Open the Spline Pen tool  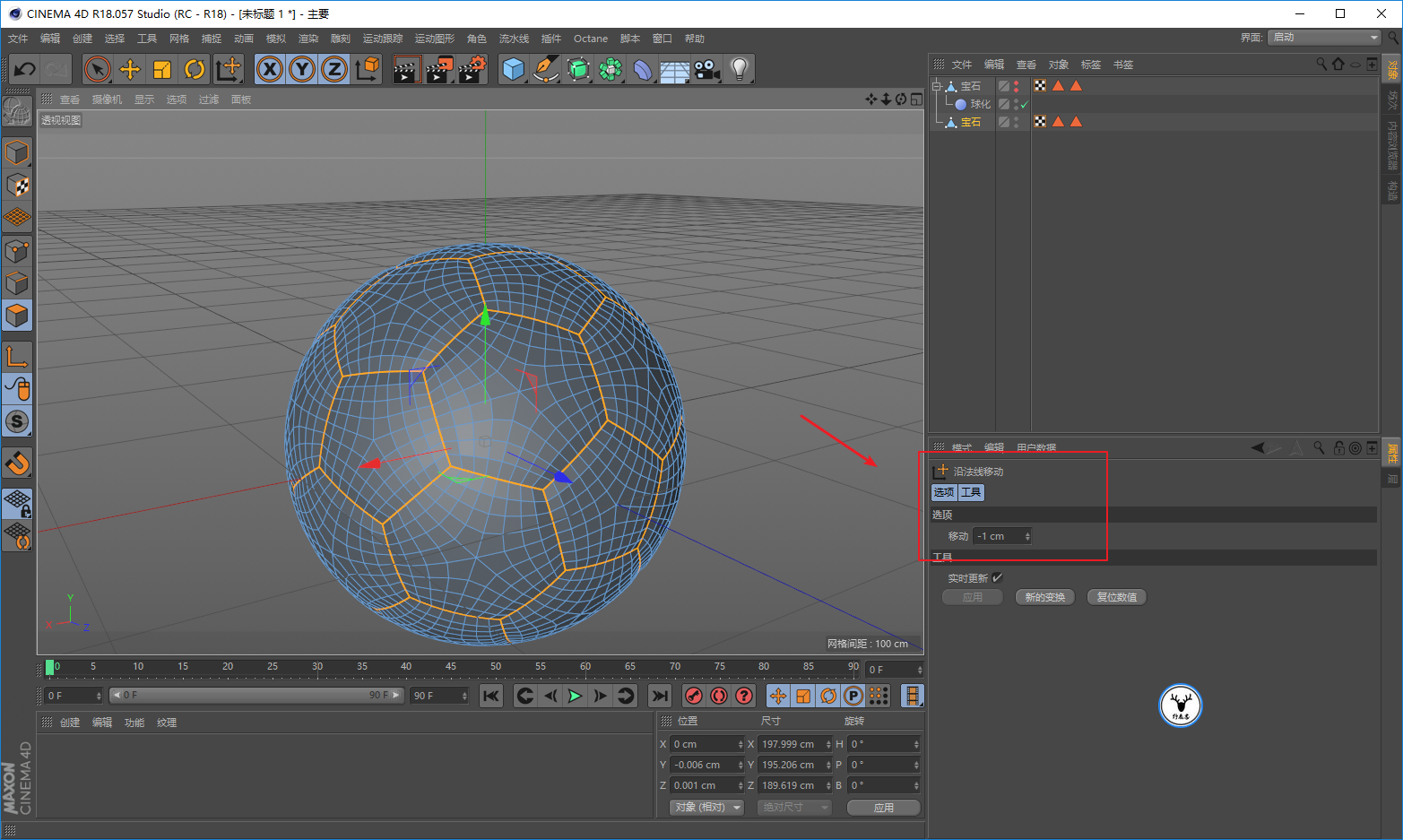tap(545, 69)
